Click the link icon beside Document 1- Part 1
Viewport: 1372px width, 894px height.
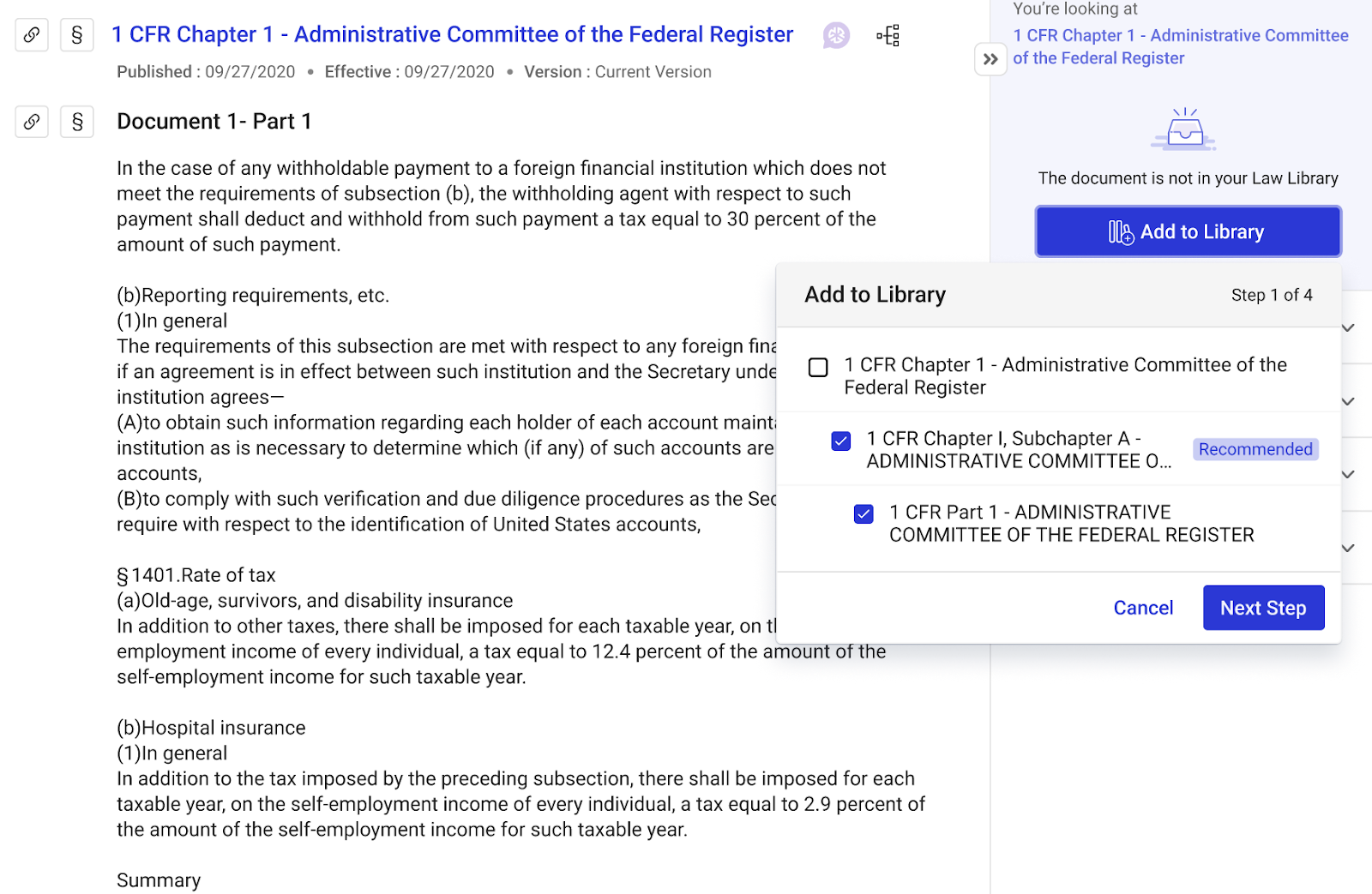(x=32, y=122)
